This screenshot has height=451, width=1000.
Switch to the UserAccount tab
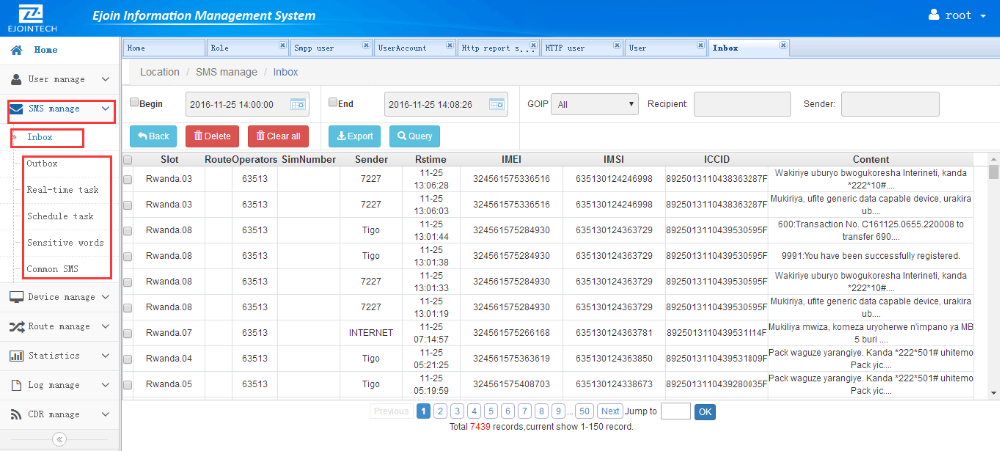[x=415, y=48]
